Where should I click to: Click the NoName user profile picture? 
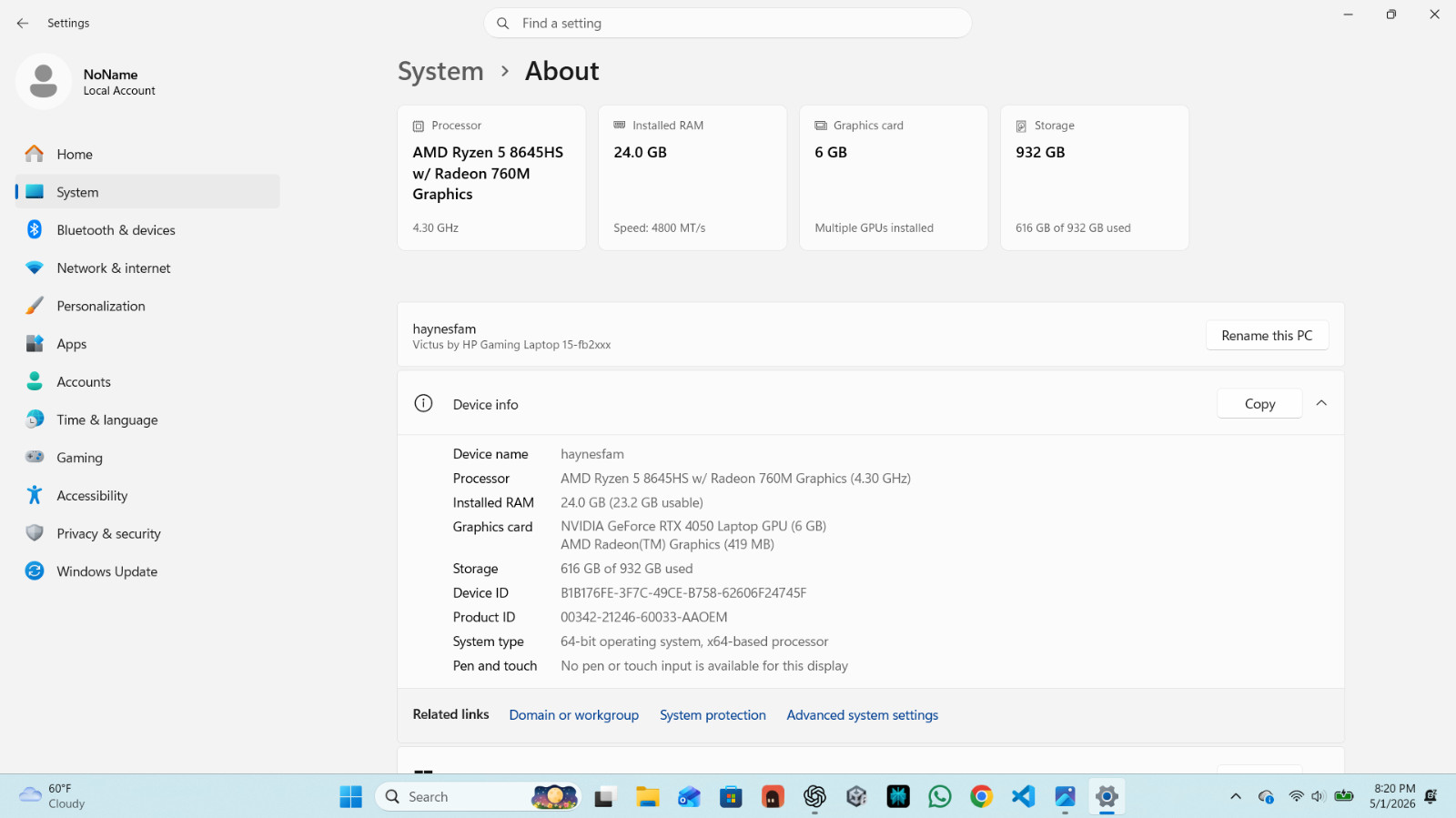pos(44,81)
